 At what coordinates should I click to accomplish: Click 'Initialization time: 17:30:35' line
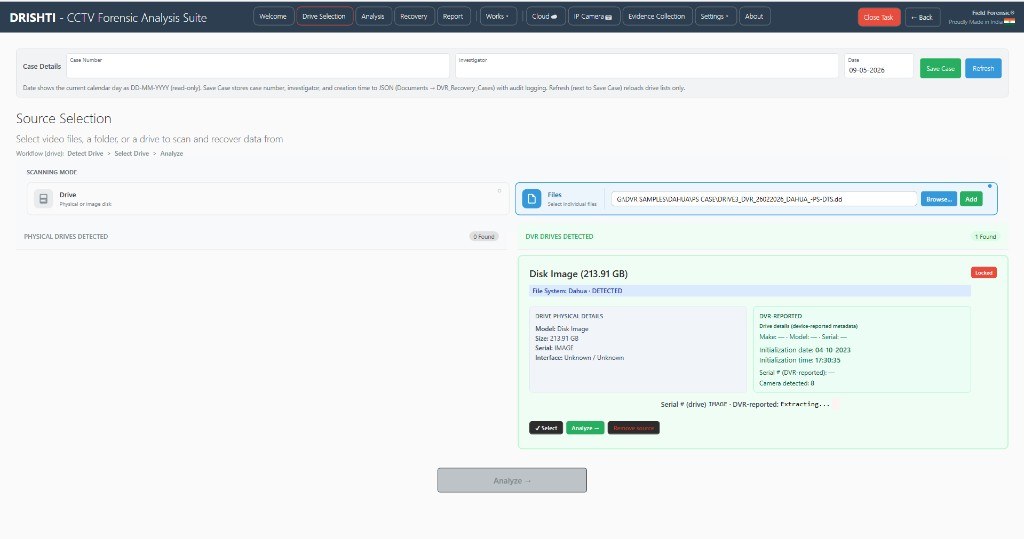[799, 360]
